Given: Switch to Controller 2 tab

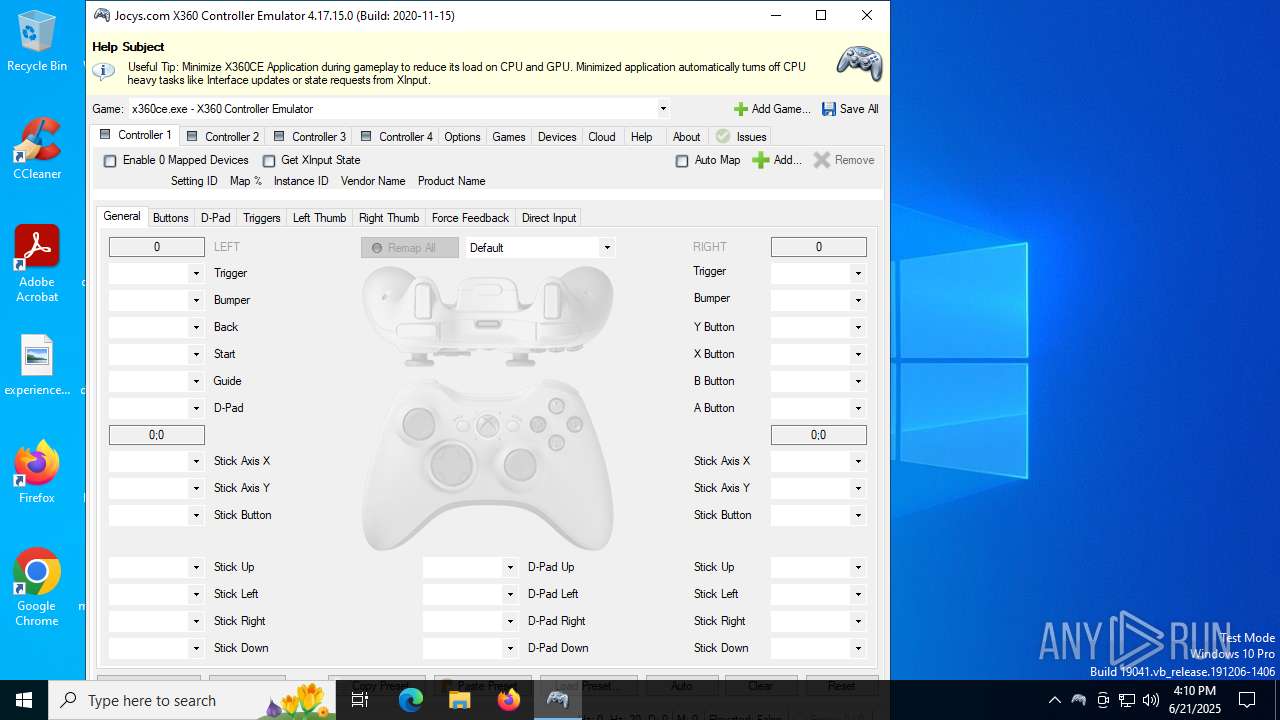Looking at the screenshot, I should (x=222, y=137).
